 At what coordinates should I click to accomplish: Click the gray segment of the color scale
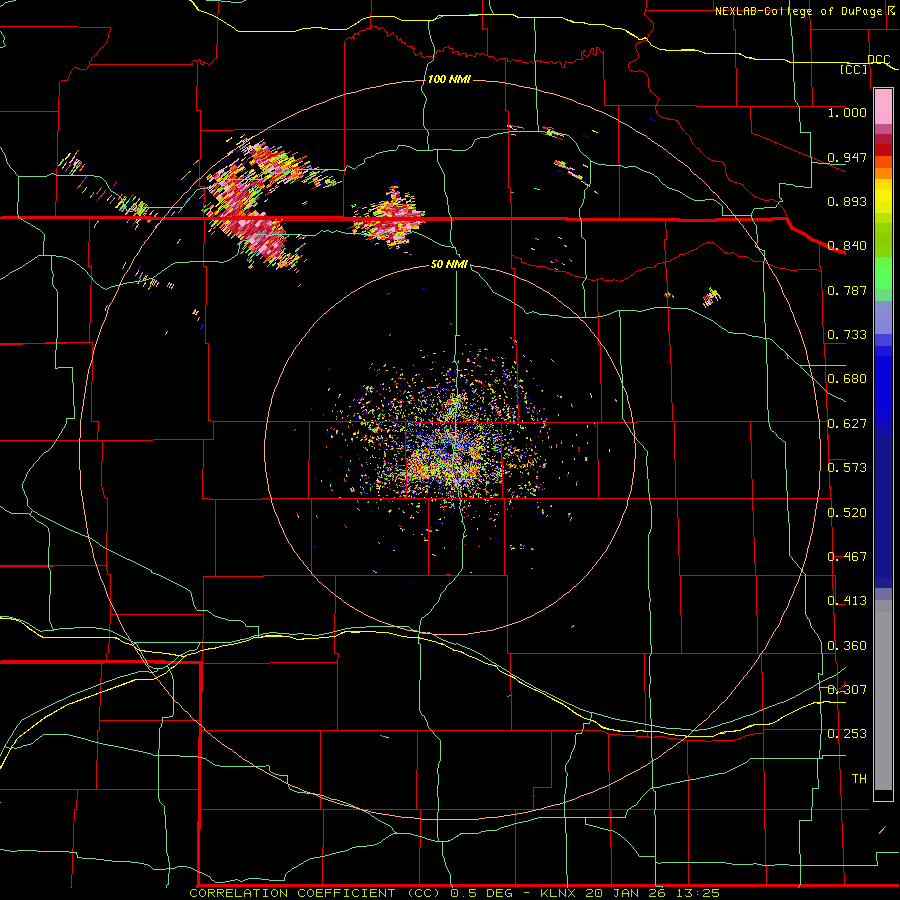click(x=883, y=695)
